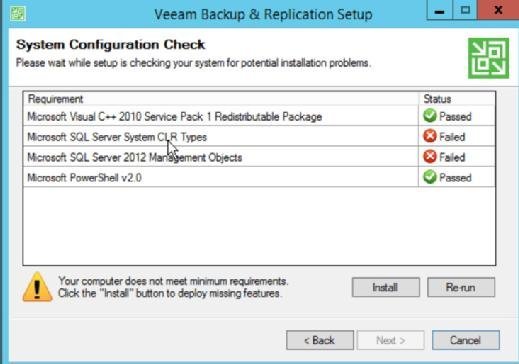Click green check icon for Visual C++ row

pyautogui.click(x=430, y=116)
